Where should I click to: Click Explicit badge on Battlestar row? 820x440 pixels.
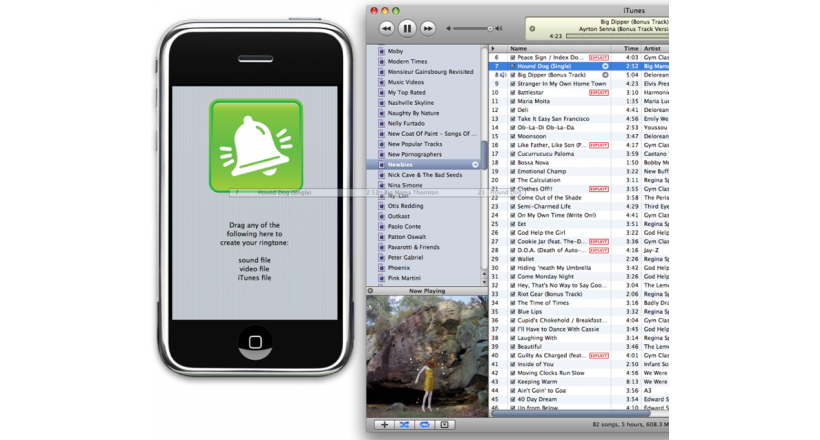click(x=599, y=93)
